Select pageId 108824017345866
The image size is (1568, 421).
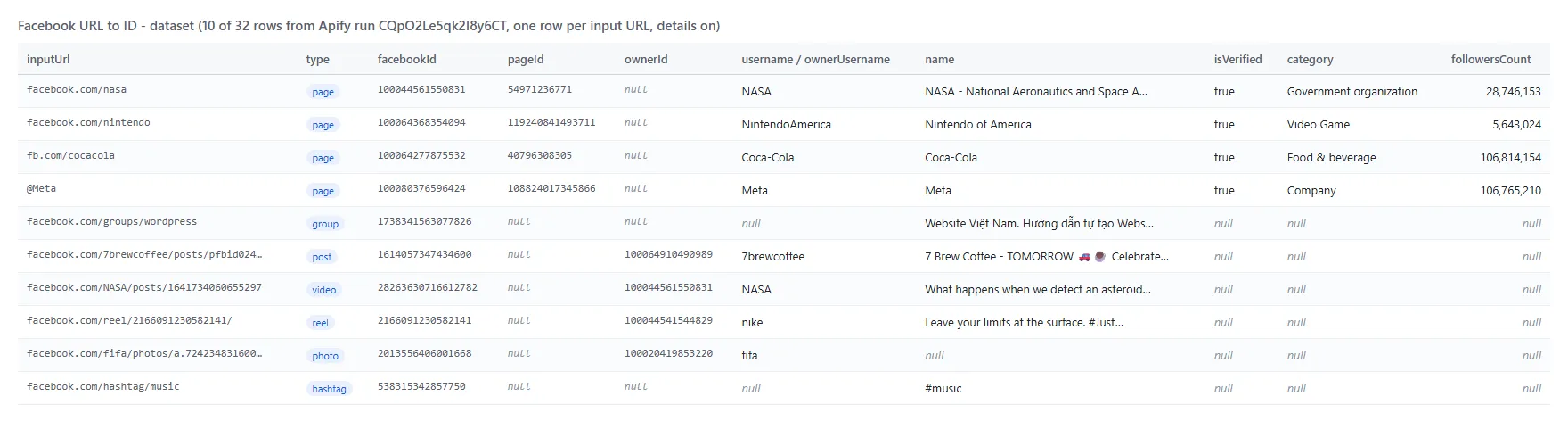click(x=551, y=189)
